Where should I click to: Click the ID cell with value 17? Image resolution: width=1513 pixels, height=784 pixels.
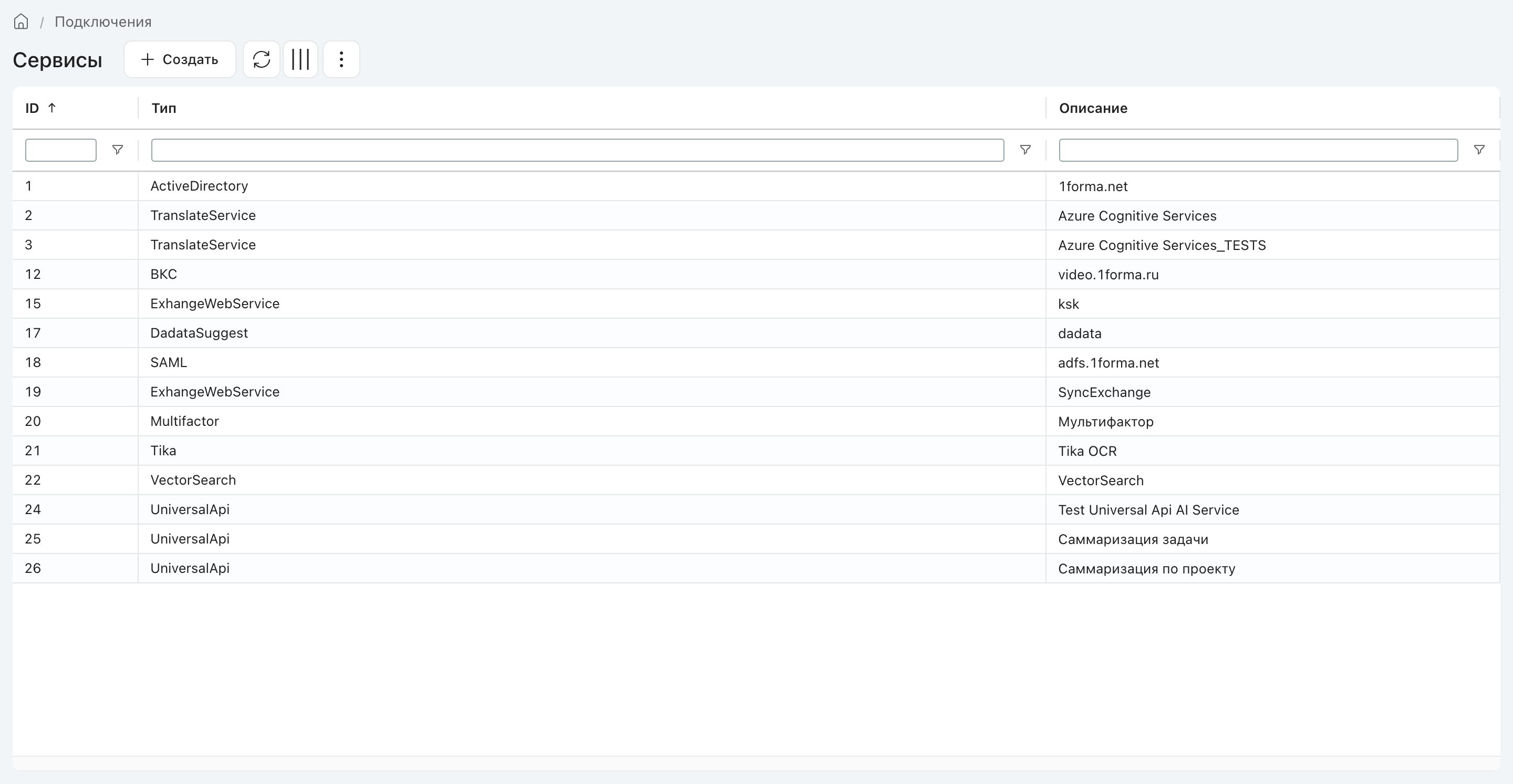75,333
